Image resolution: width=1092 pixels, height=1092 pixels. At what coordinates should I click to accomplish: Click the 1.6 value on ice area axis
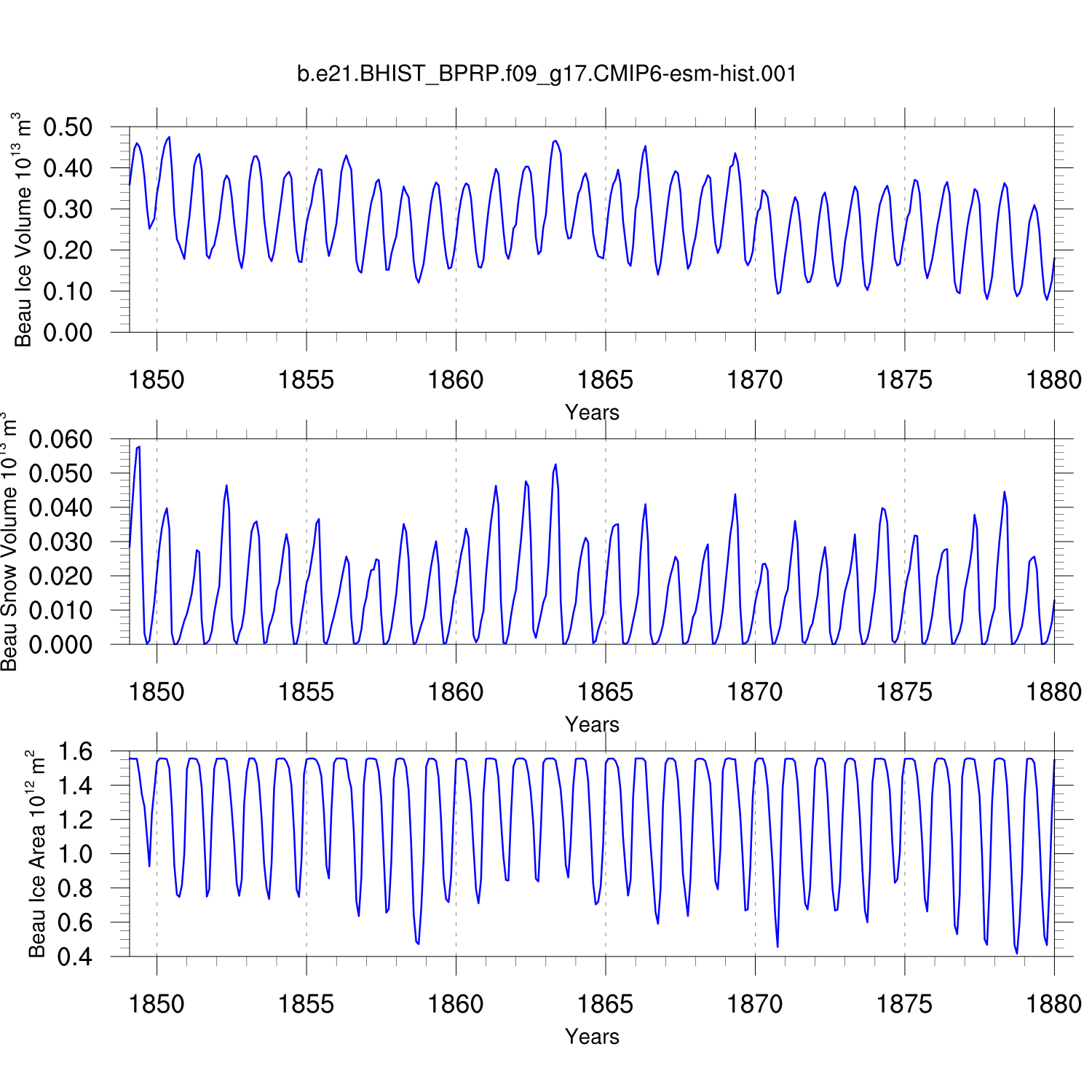point(74,751)
